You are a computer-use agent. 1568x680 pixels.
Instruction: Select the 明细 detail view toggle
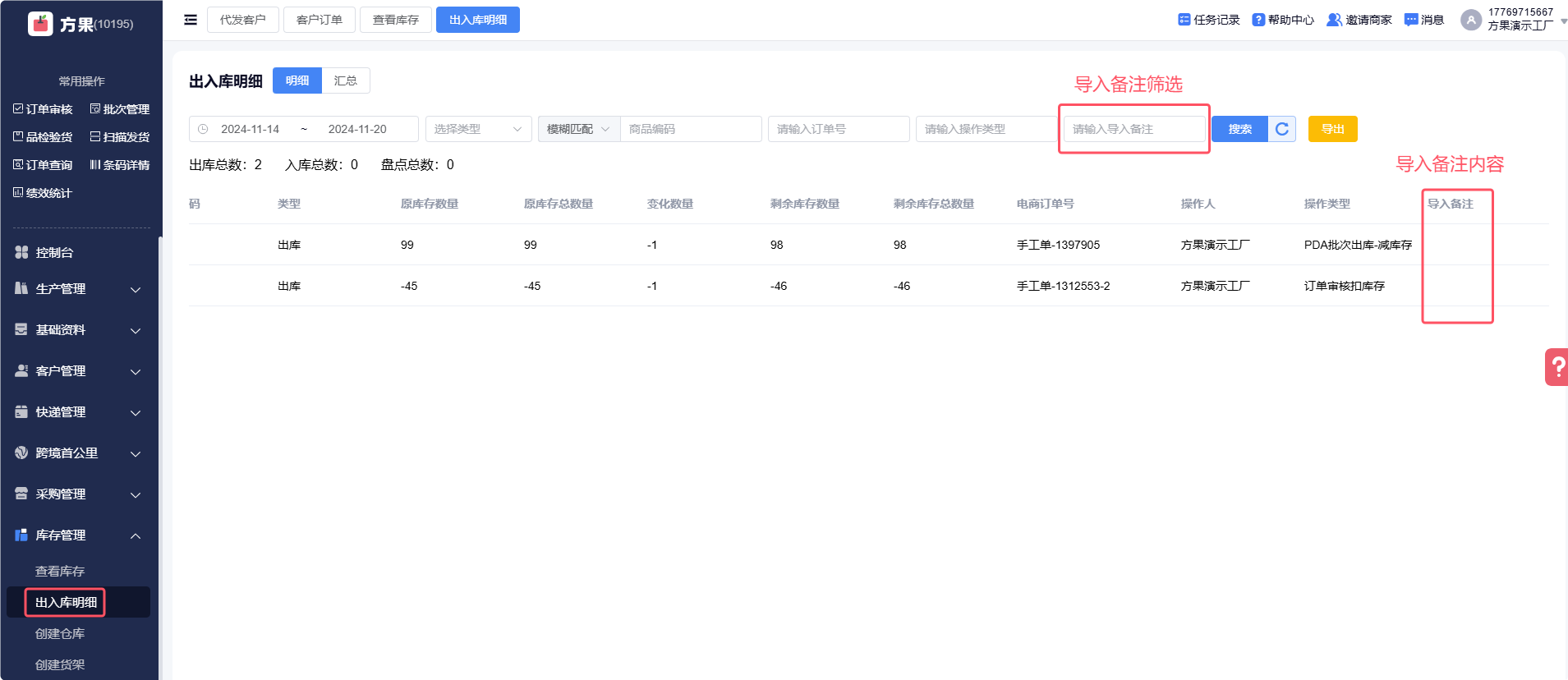point(297,80)
